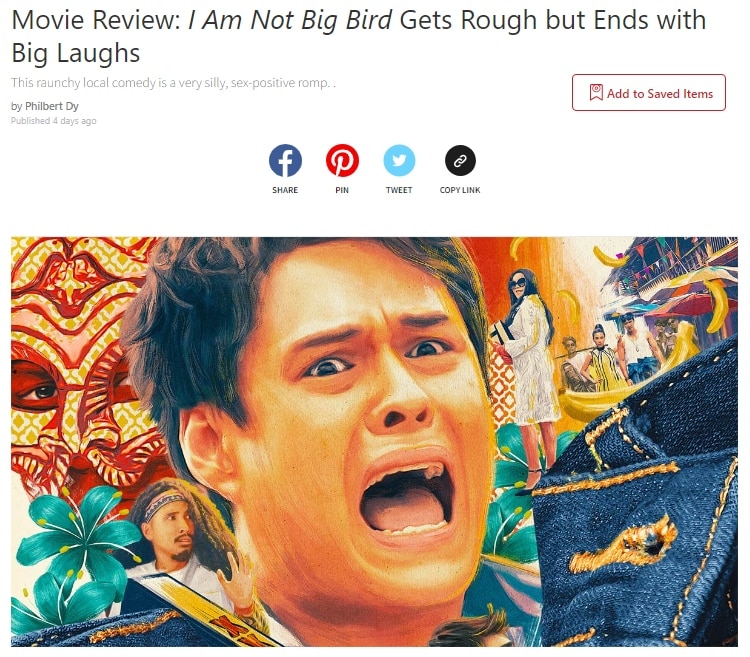Open author Philbert Dy's profile
The width and height of the screenshot is (750, 657).
pos(52,106)
